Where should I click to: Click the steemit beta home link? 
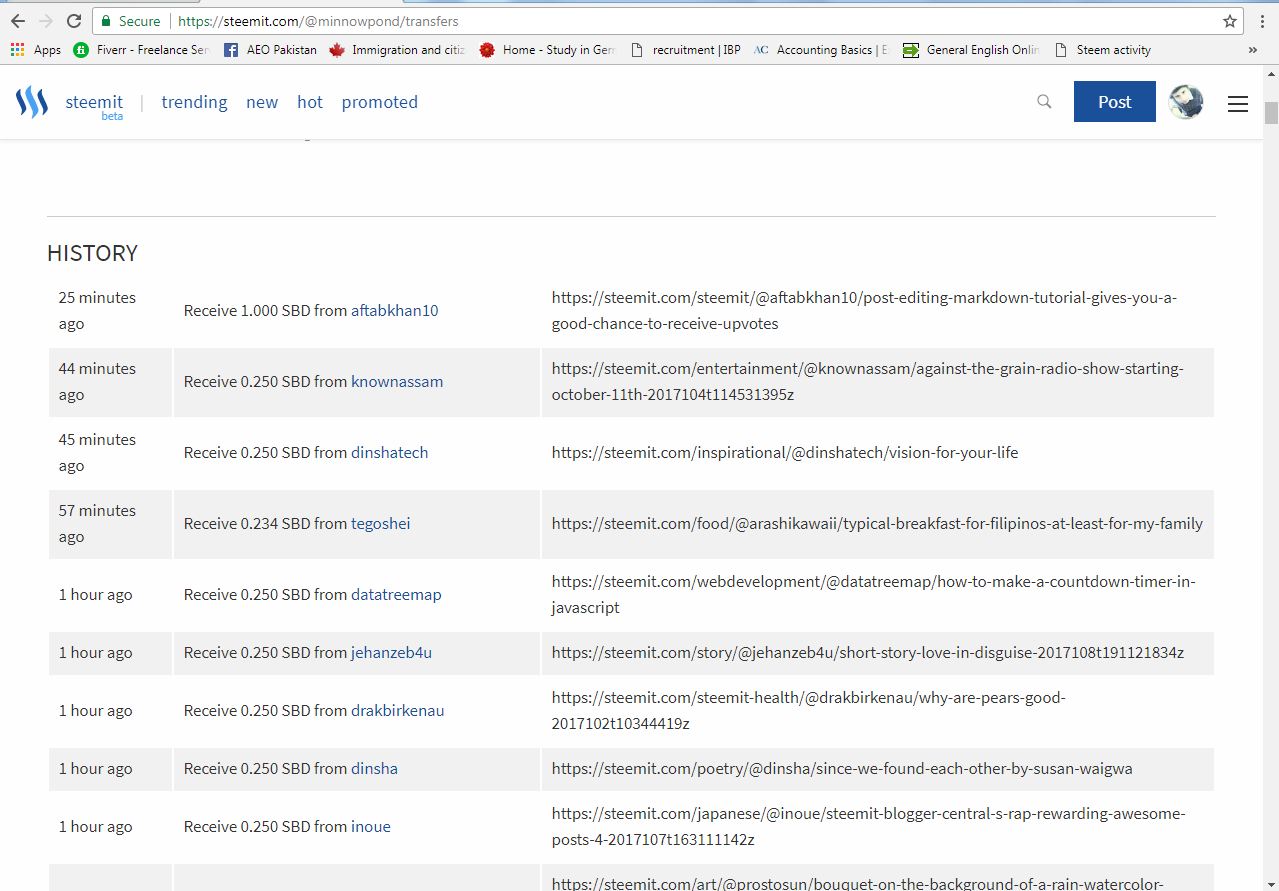coord(94,106)
